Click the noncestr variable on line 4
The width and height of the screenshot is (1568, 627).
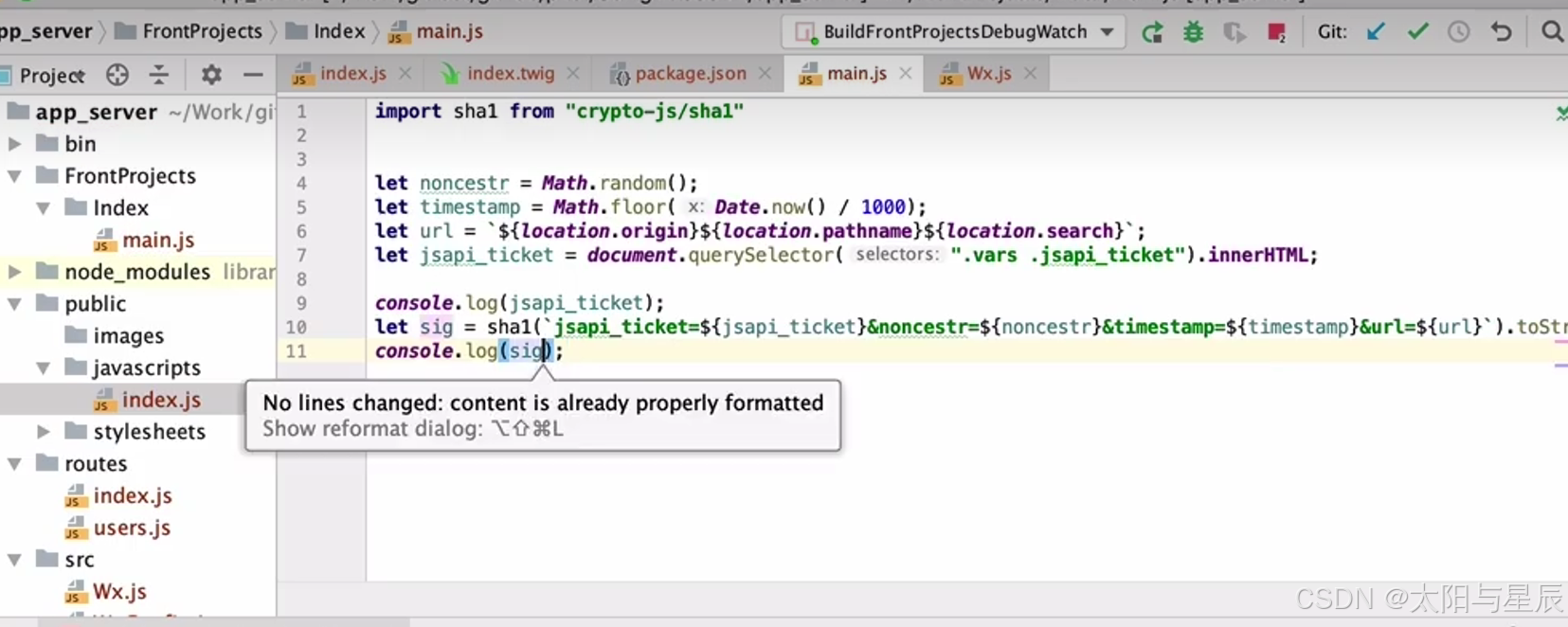[x=464, y=184]
